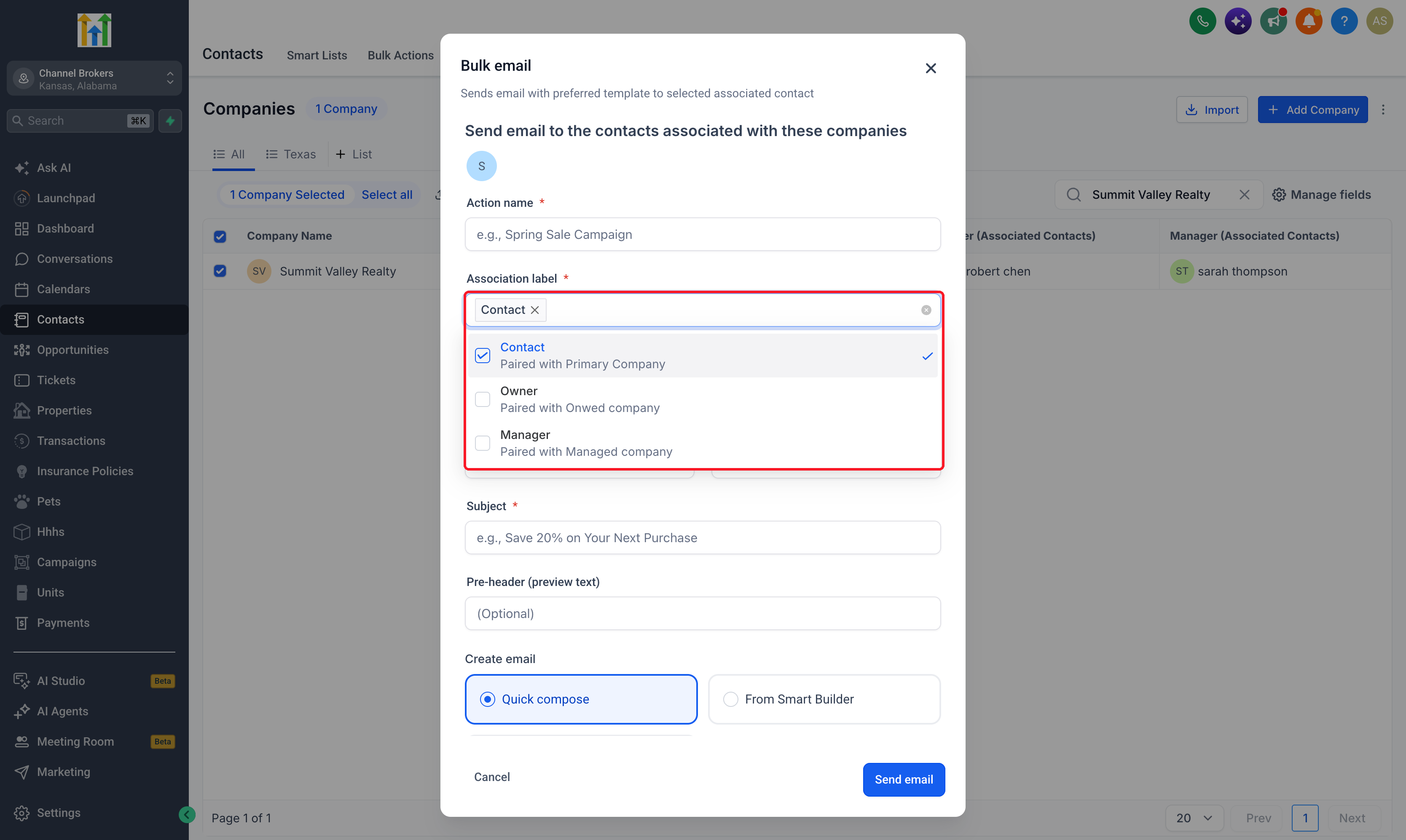Toggle the Company Name header checkbox
The width and height of the screenshot is (1406, 840).
tap(220, 236)
